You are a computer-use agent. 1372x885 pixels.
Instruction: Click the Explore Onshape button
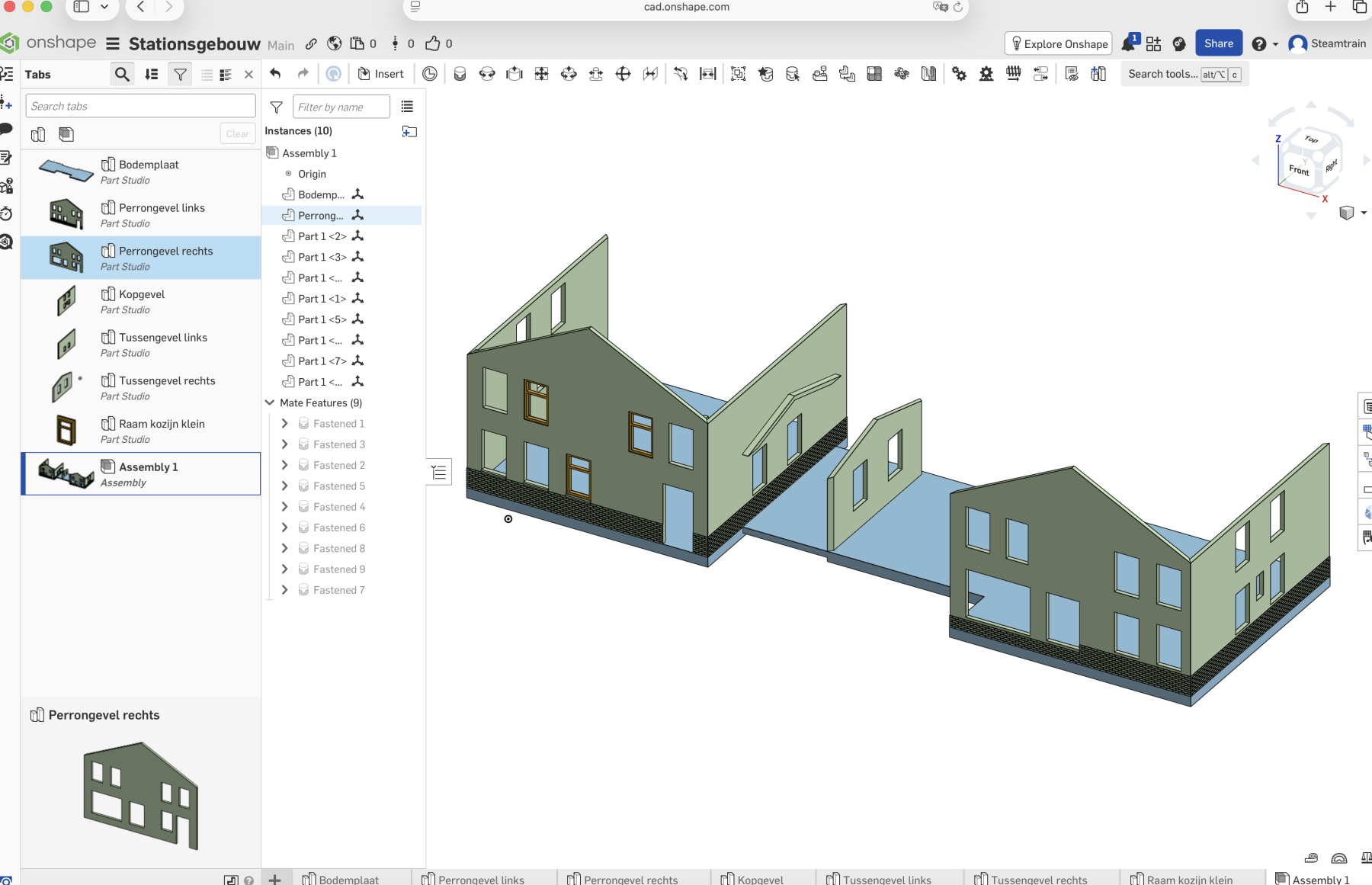(x=1058, y=43)
